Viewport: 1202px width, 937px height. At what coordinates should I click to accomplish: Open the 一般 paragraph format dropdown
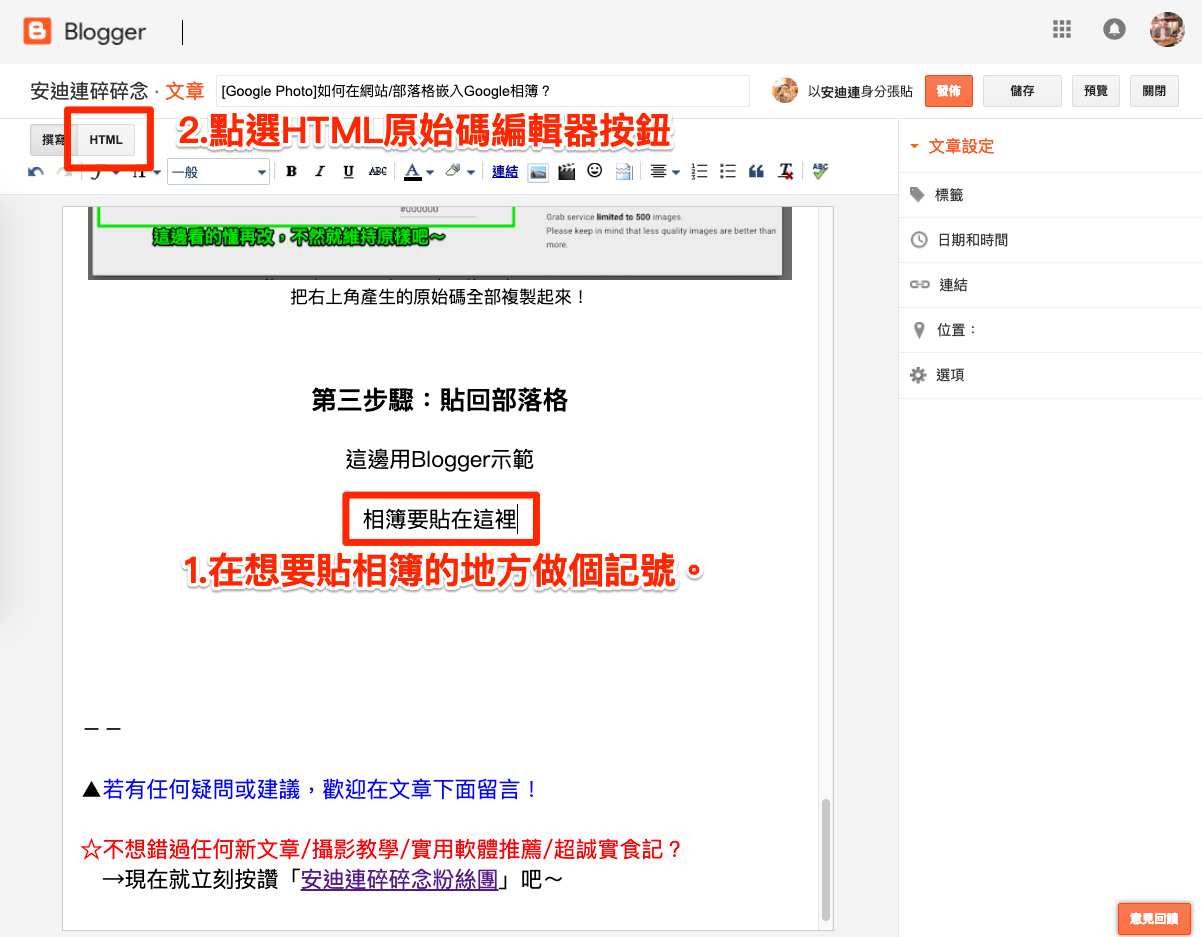point(219,172)
